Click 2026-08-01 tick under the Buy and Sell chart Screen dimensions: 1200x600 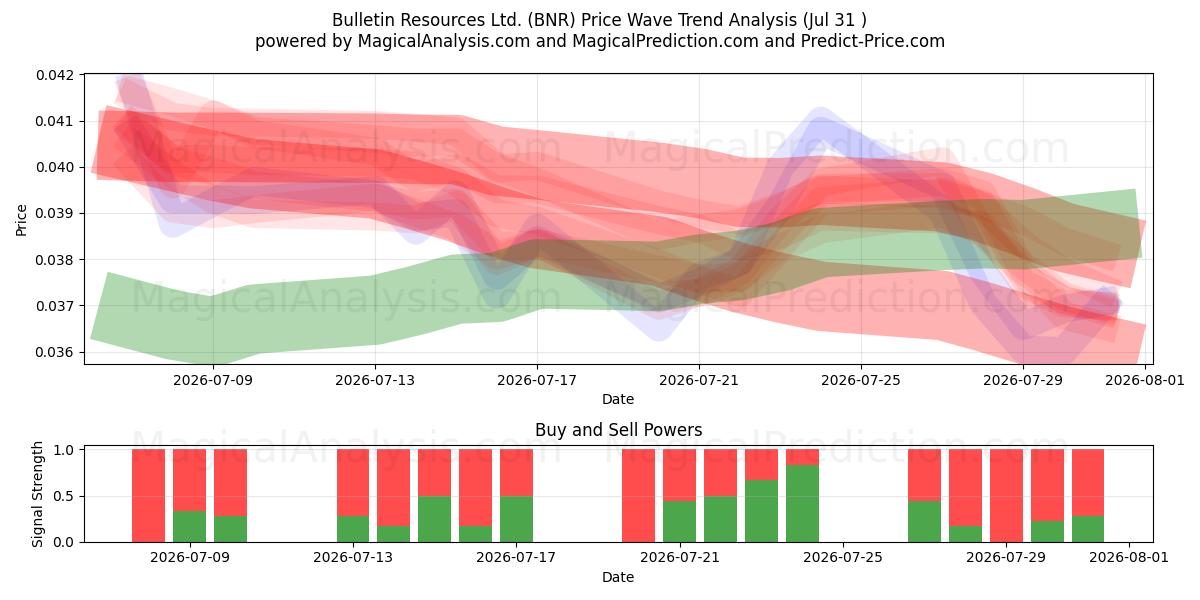pyautogui.click(x=1129, y=558)
